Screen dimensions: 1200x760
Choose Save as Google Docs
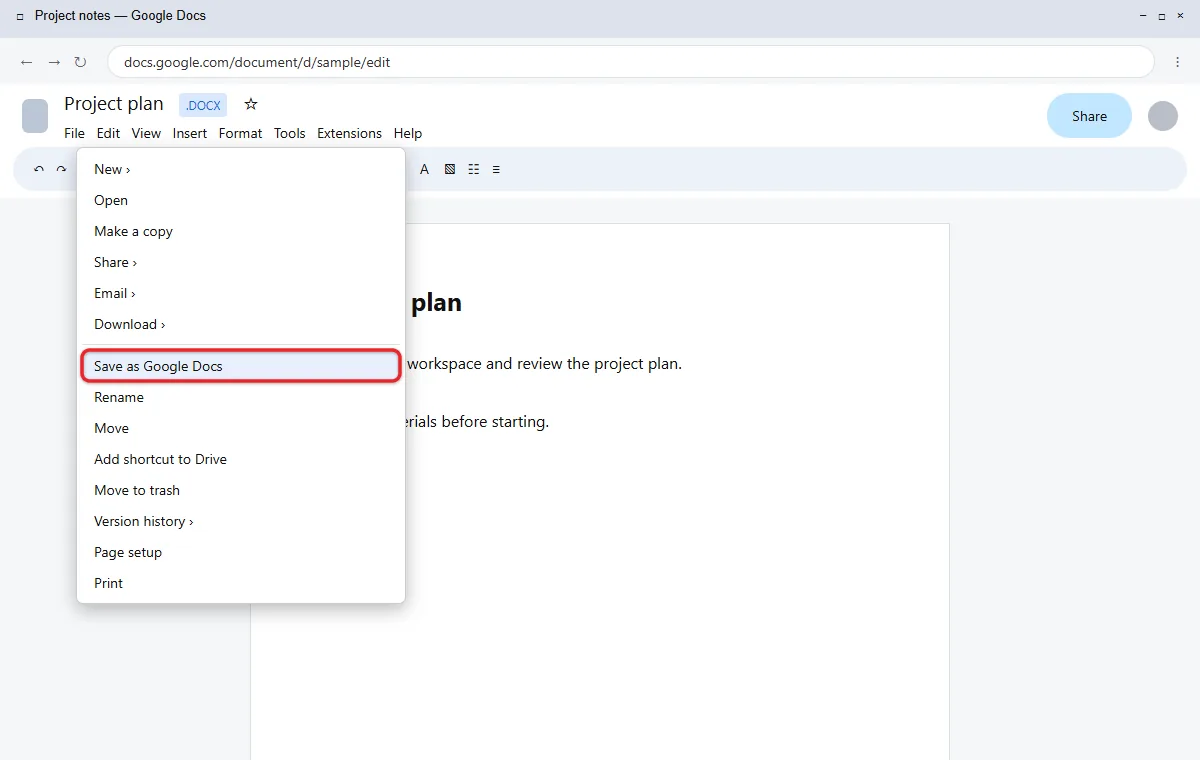click(241, 366)
